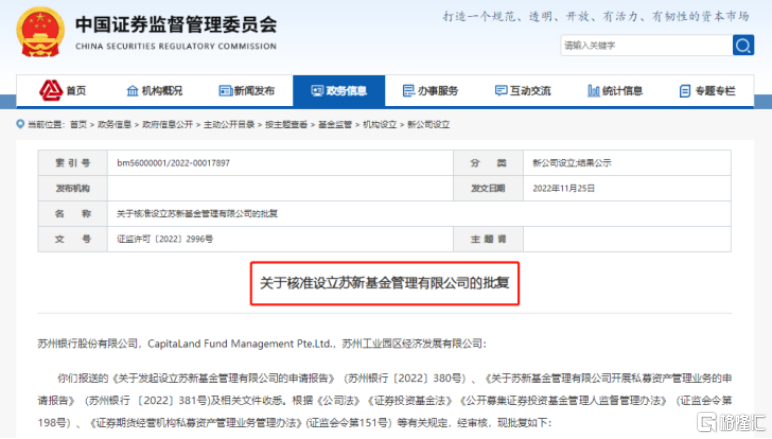The width and height of the screenshot is (772, 439).
Task: Follow the 主动公开目录 breadcrumb link
Action: click(x=229, y=125)
